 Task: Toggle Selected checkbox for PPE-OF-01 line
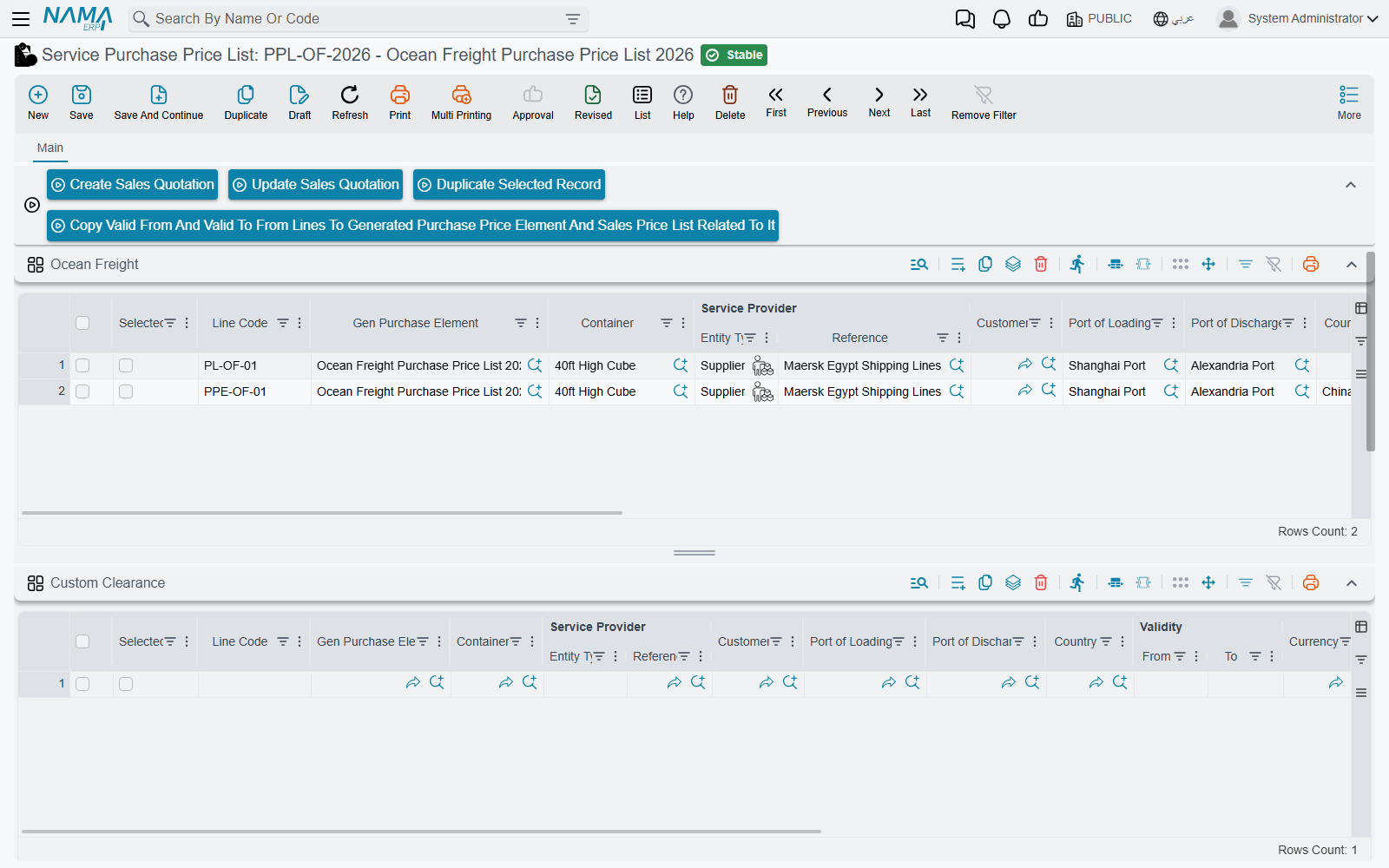pyautogui.click(x=126, y=391)
